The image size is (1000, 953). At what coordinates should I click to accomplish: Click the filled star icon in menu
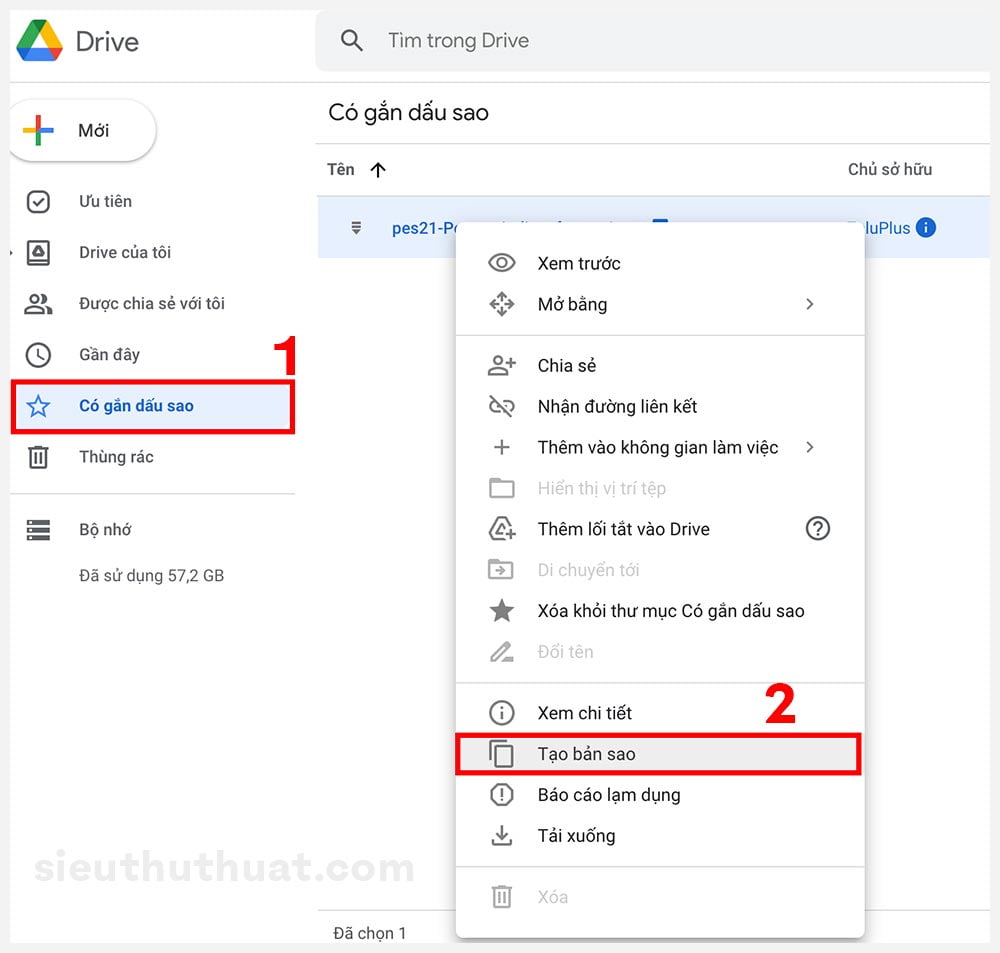(x=502, y=610)
